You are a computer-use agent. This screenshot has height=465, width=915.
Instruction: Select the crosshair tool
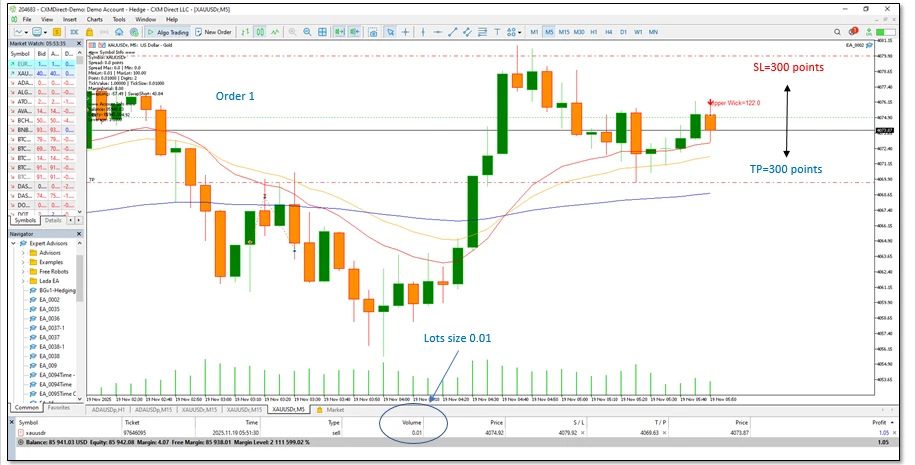(406, 32)
